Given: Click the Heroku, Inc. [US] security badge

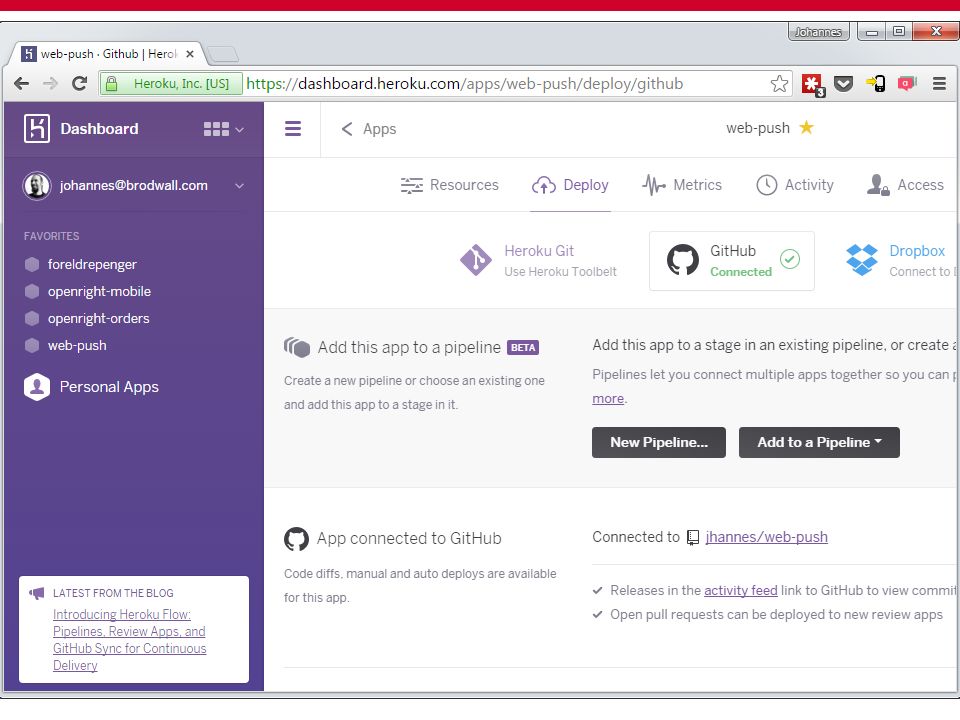Looking at the screenshot, I should 171,84.
